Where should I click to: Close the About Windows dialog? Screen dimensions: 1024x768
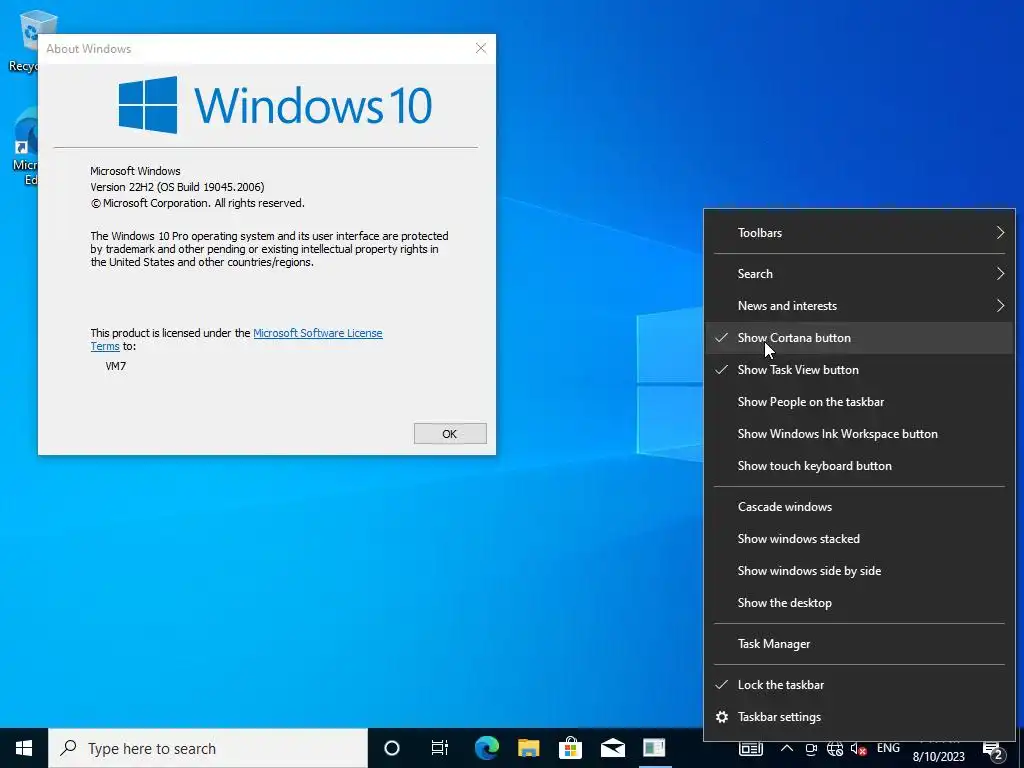481,48
